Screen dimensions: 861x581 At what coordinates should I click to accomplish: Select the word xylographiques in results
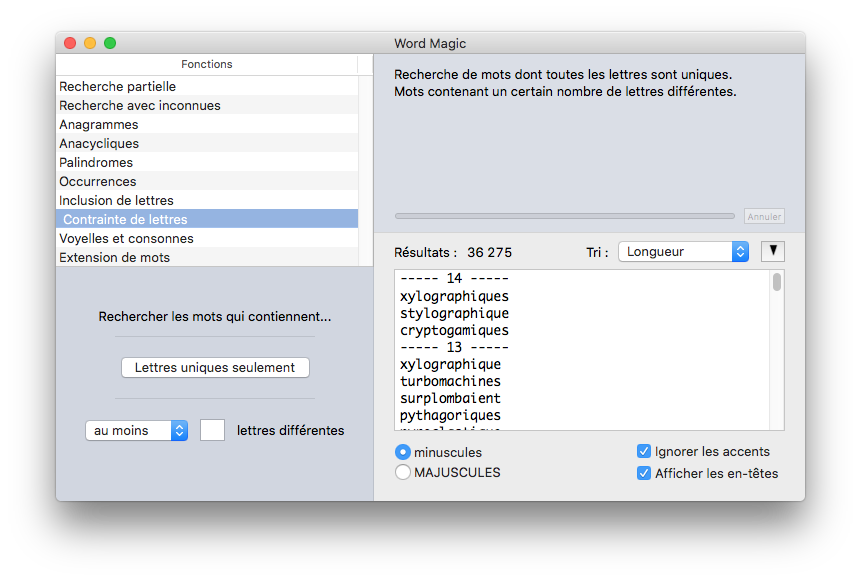coord(454,296)
